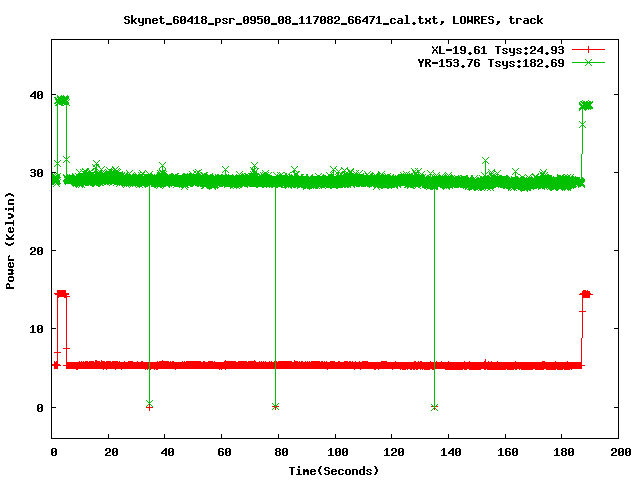The width and height of the screenshot is (640, 480).
Task: Click the y-axis tick label 40
Action: (x=36, y=95)
